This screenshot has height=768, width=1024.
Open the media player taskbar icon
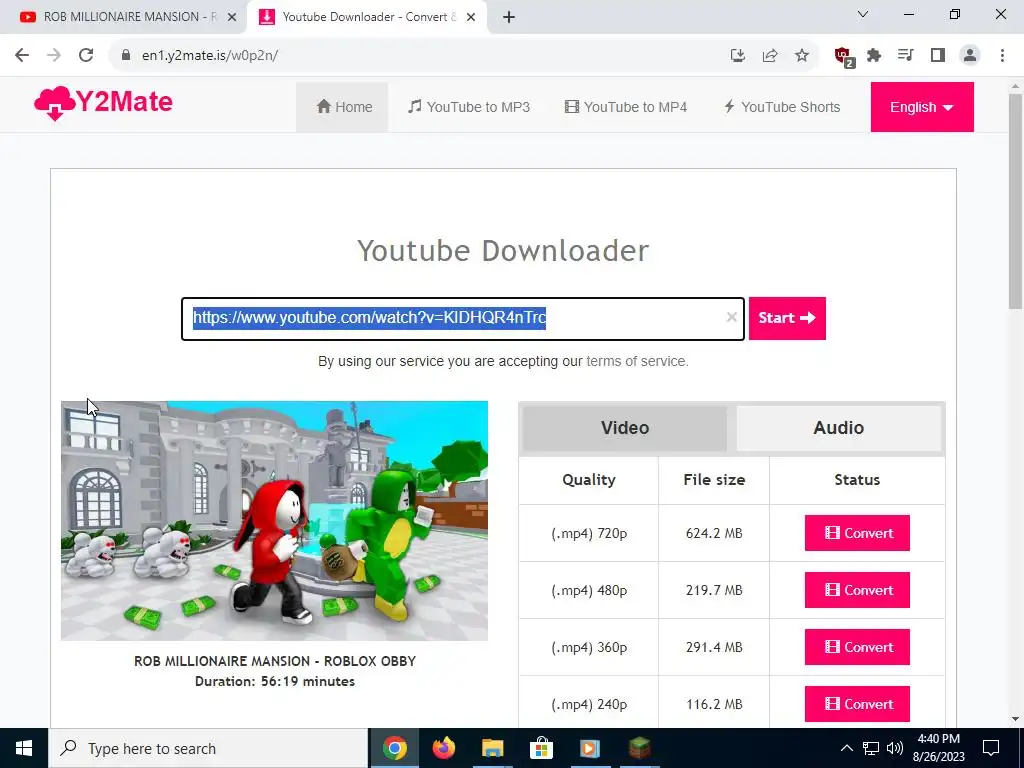tap(590, 748)
